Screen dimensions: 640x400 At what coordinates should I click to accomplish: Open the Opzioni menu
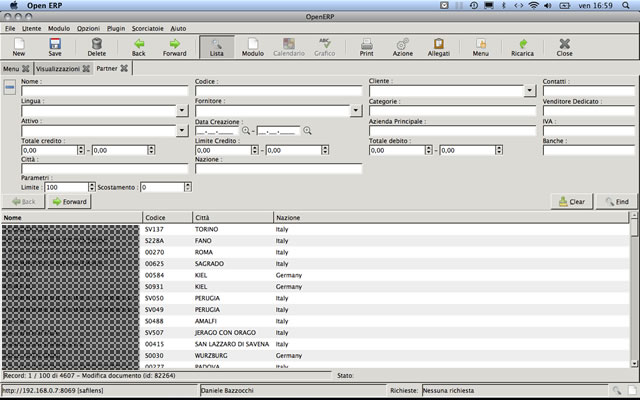click(88, 29)
